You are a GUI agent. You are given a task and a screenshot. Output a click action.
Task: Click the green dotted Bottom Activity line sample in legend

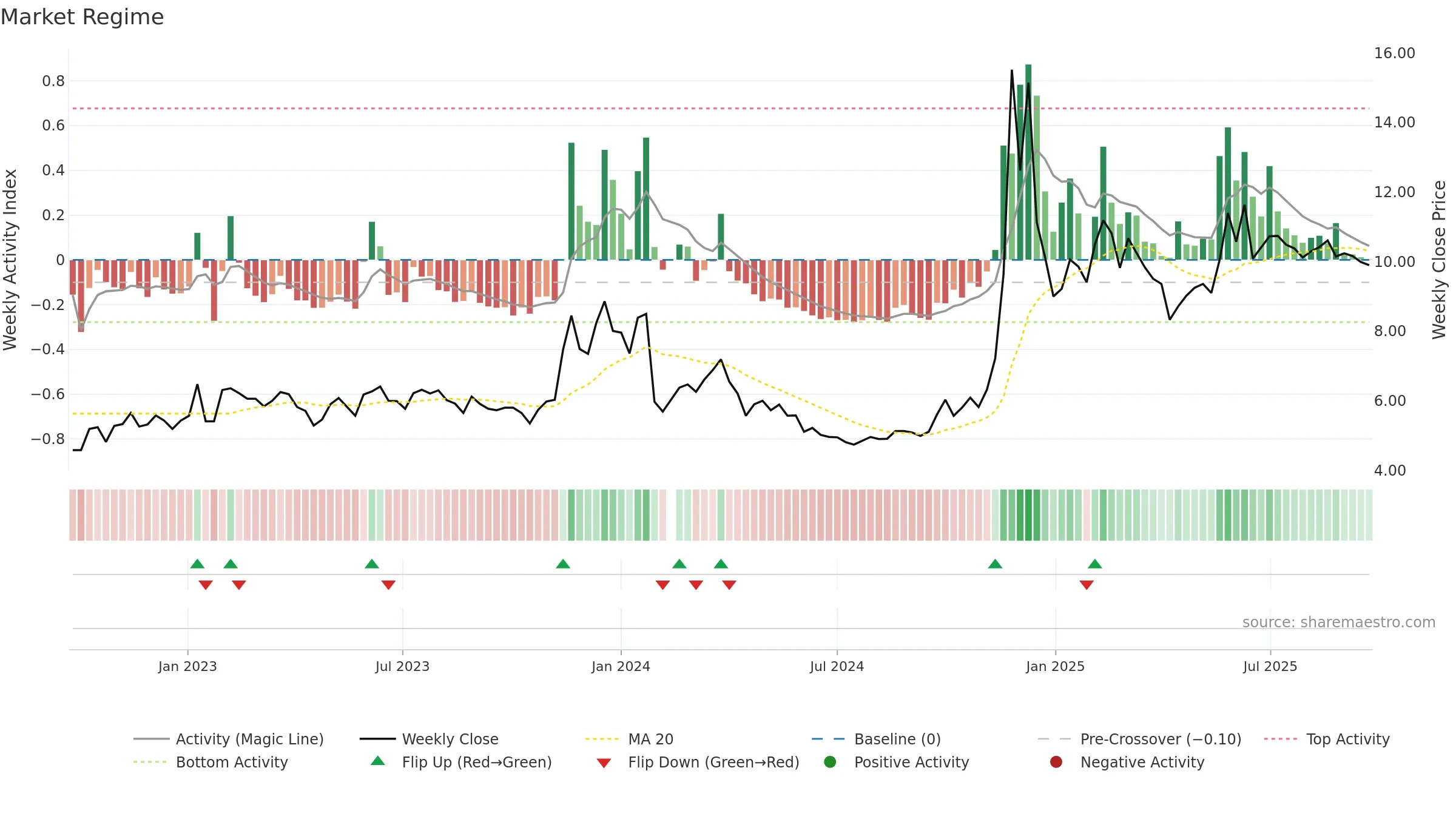coord(150,762)
